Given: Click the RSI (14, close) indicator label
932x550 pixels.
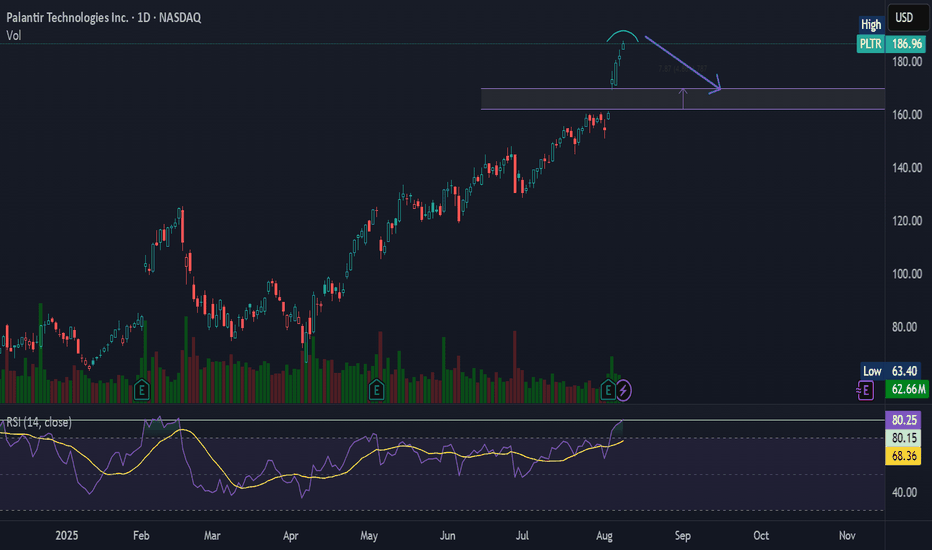Looking at the screenshot, I should pyautogui.click(x=39, y=422).
